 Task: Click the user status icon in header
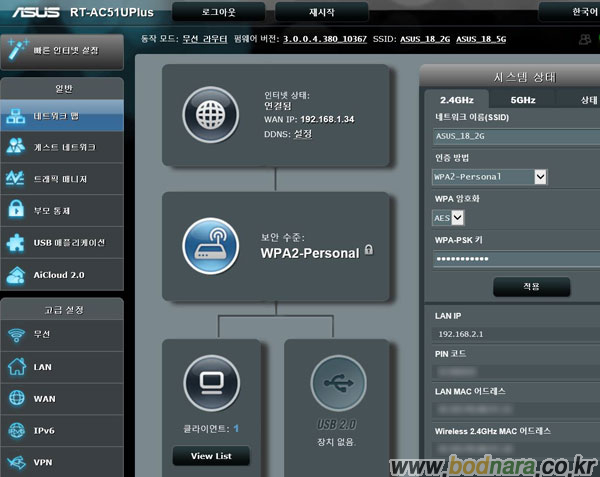pos(585,39)
